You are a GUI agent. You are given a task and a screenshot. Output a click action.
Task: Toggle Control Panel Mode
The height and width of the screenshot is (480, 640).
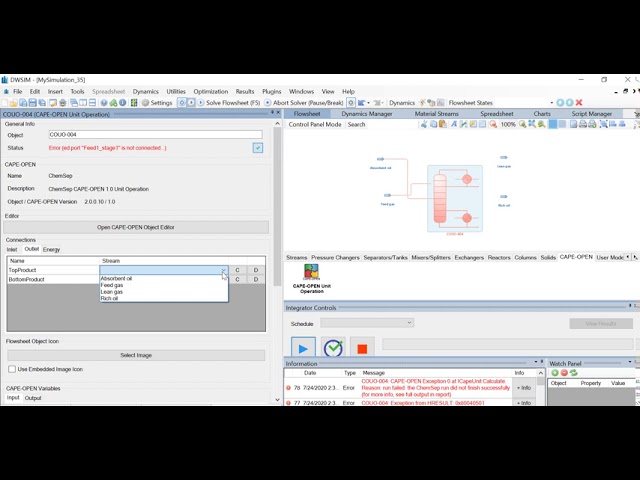(x=315, y=124)
